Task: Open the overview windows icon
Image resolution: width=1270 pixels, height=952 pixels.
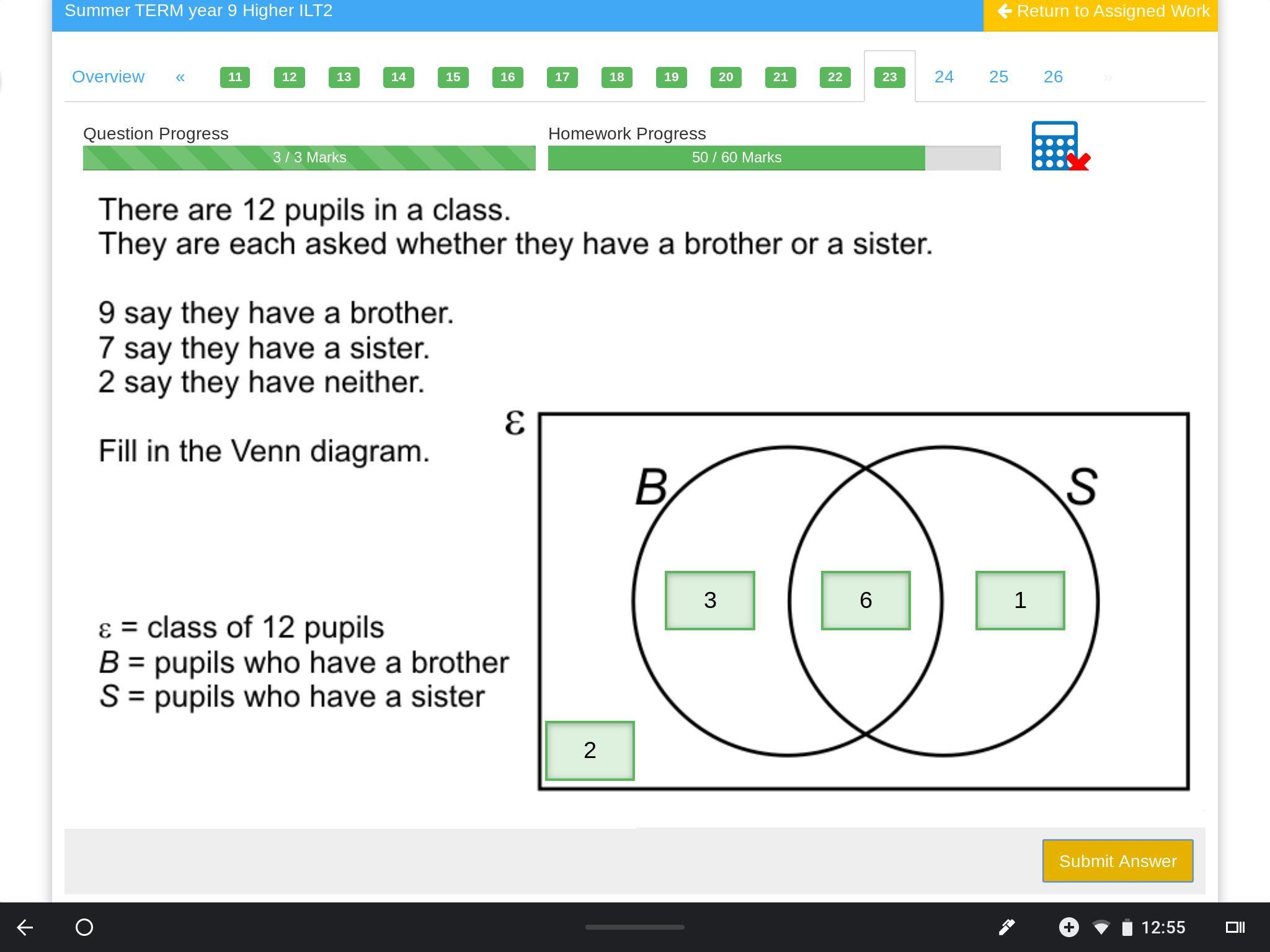Action: (x=1235, y=927)
